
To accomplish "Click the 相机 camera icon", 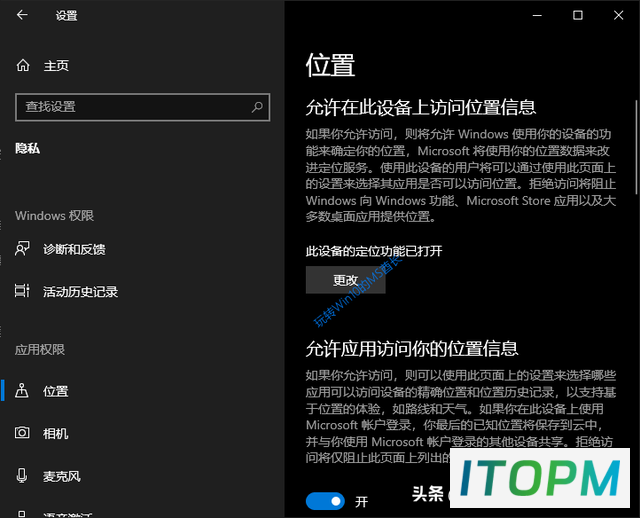I will (x=22, y=433).
